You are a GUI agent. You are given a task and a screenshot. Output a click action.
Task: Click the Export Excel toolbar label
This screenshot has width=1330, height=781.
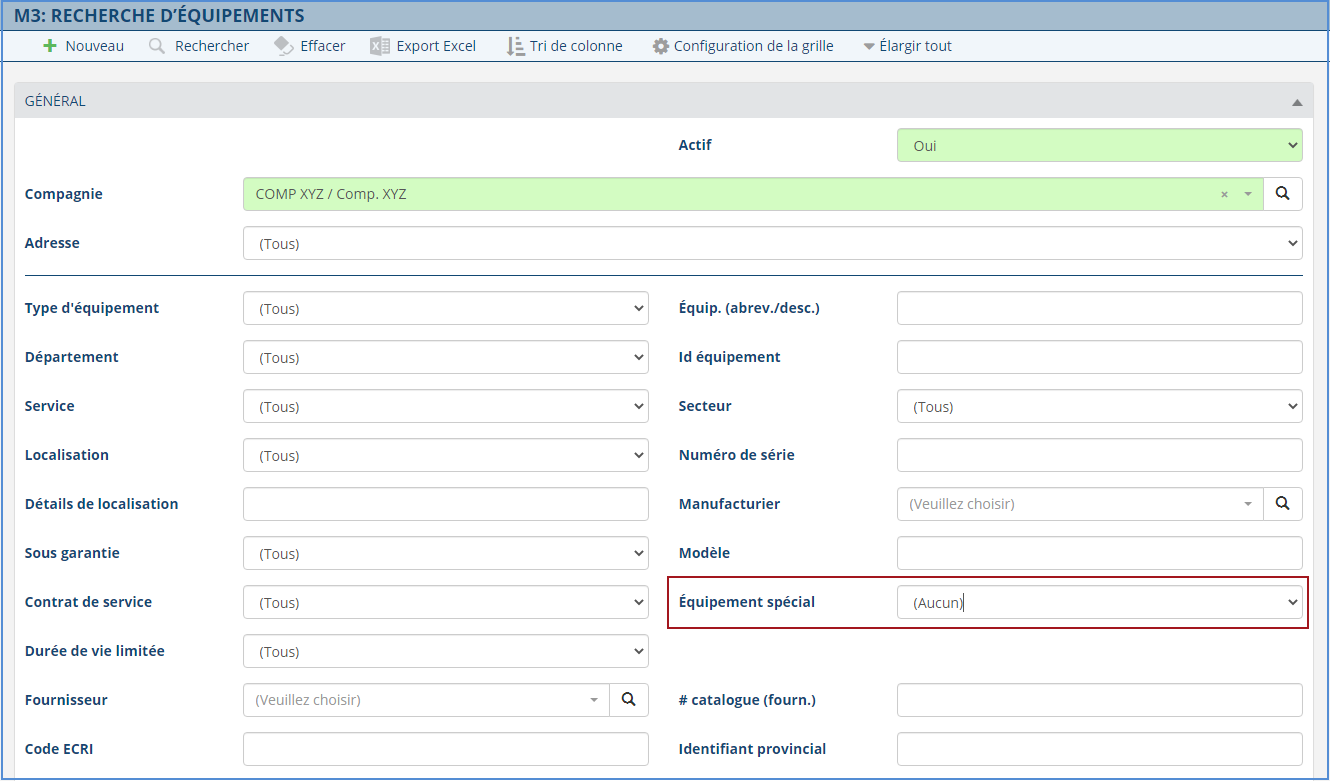click(436, 46)
